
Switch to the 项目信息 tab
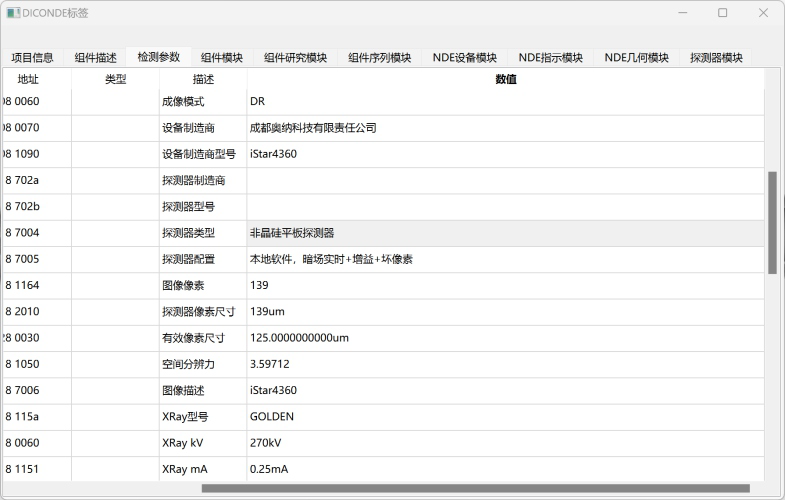point(32,58)
